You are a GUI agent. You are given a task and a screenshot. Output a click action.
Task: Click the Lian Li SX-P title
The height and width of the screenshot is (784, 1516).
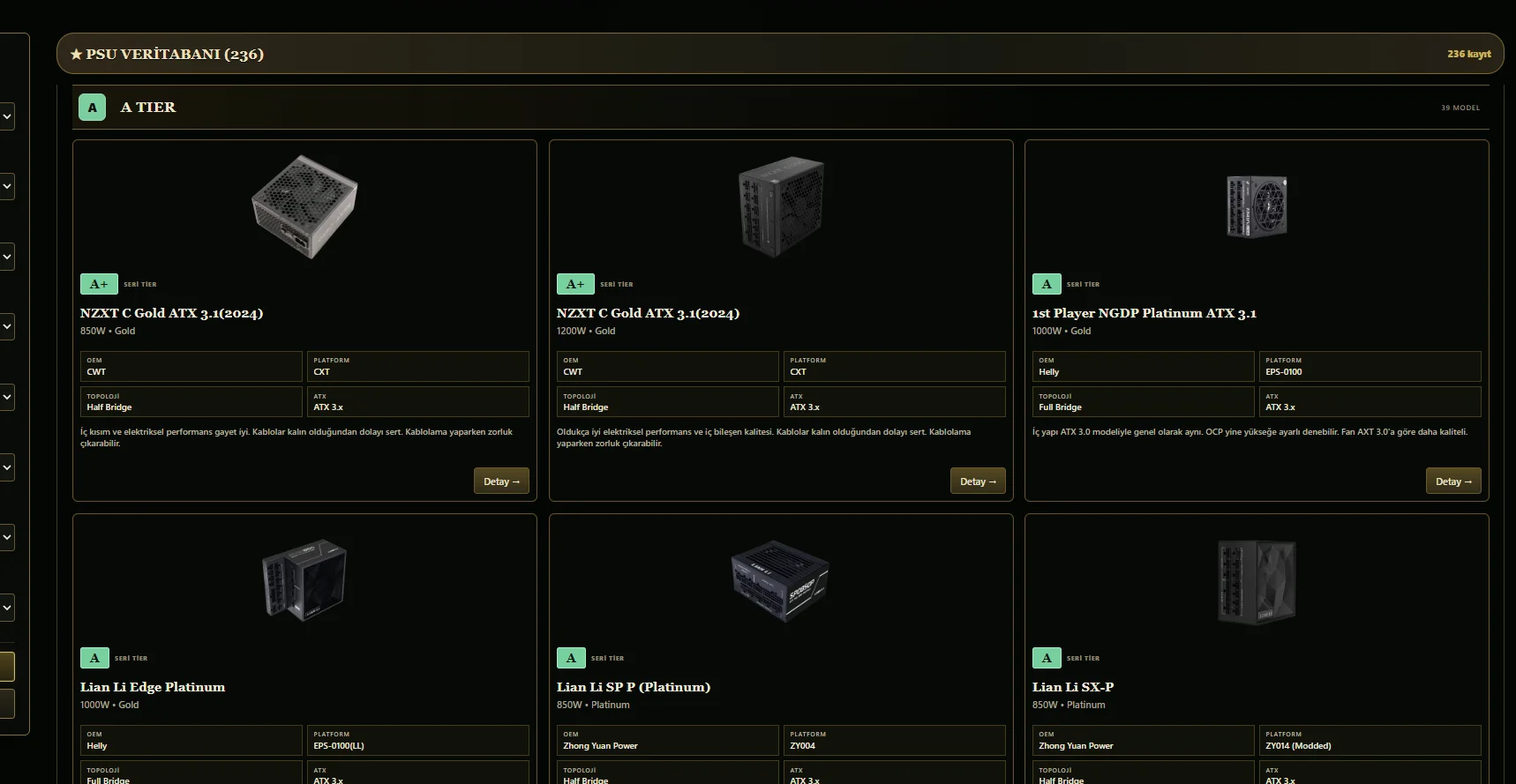[1073, 687]
